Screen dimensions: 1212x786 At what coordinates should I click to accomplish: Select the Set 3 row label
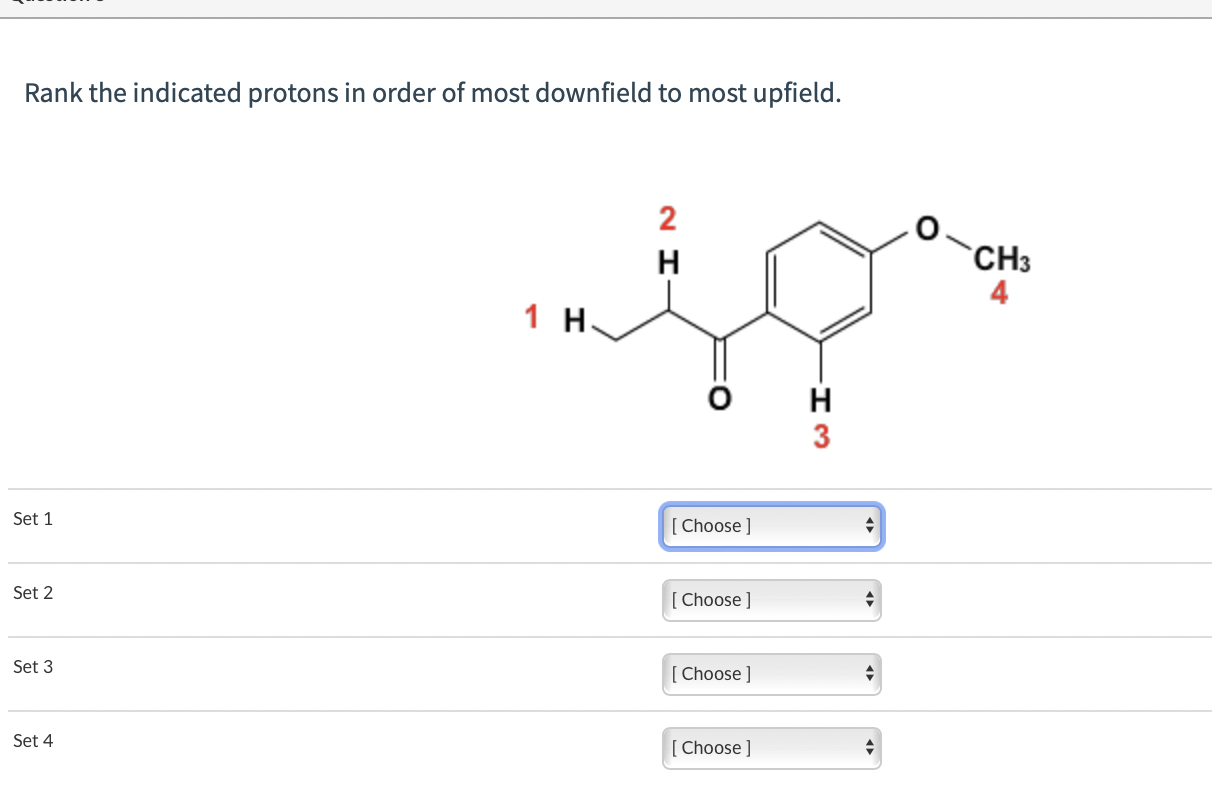(x=33, y=666)
